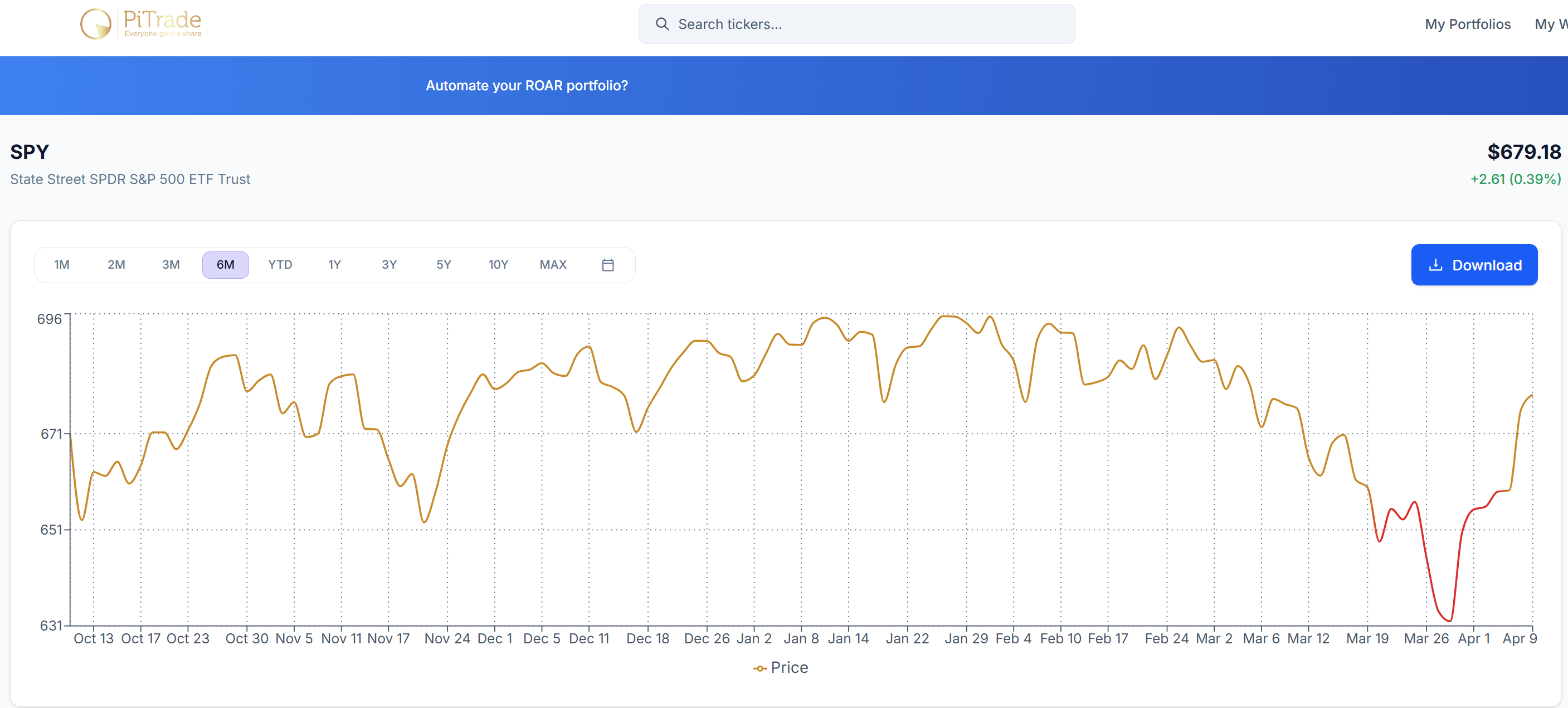Click the 631 y-axis label

click(x=51, y=626)
